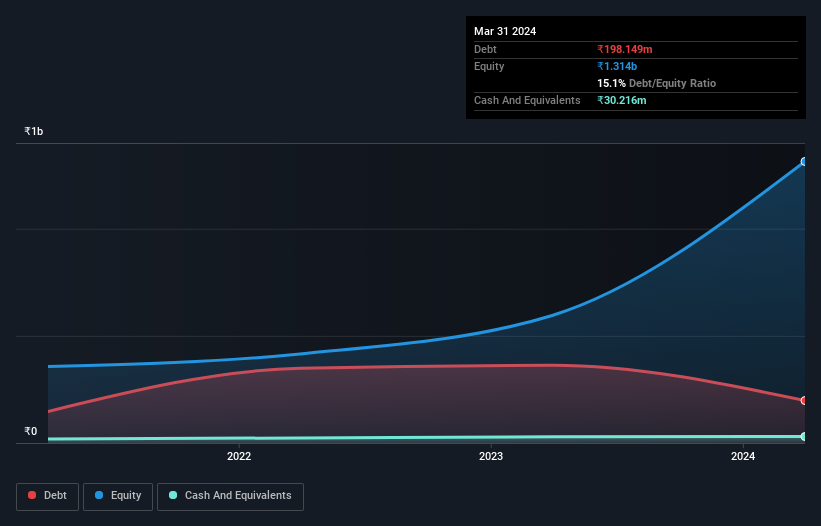Select the Cash data point at Mar 2024
821x526 pixels.
(x=804, y=436)
